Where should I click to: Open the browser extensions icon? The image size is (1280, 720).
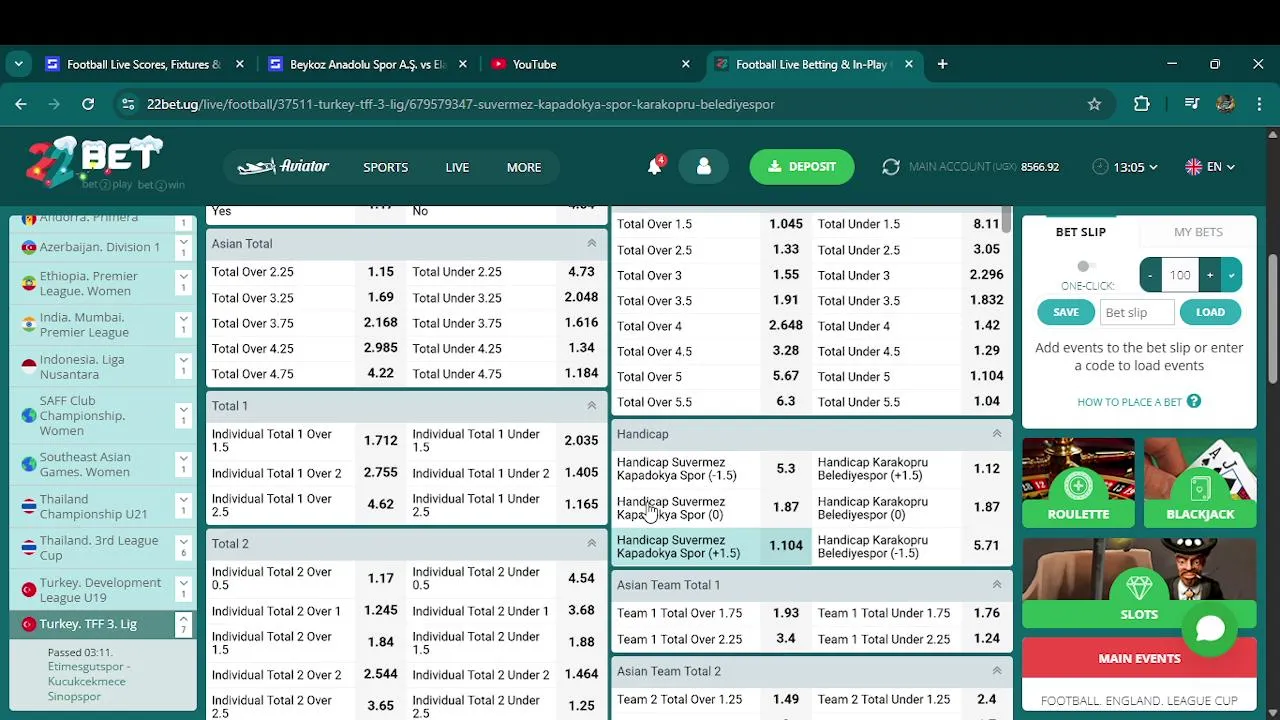[1142, 104]
